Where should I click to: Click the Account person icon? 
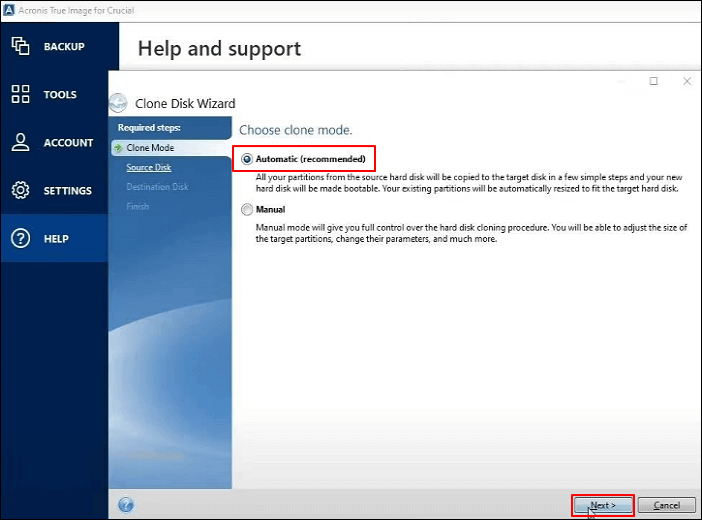coord(20,142)
